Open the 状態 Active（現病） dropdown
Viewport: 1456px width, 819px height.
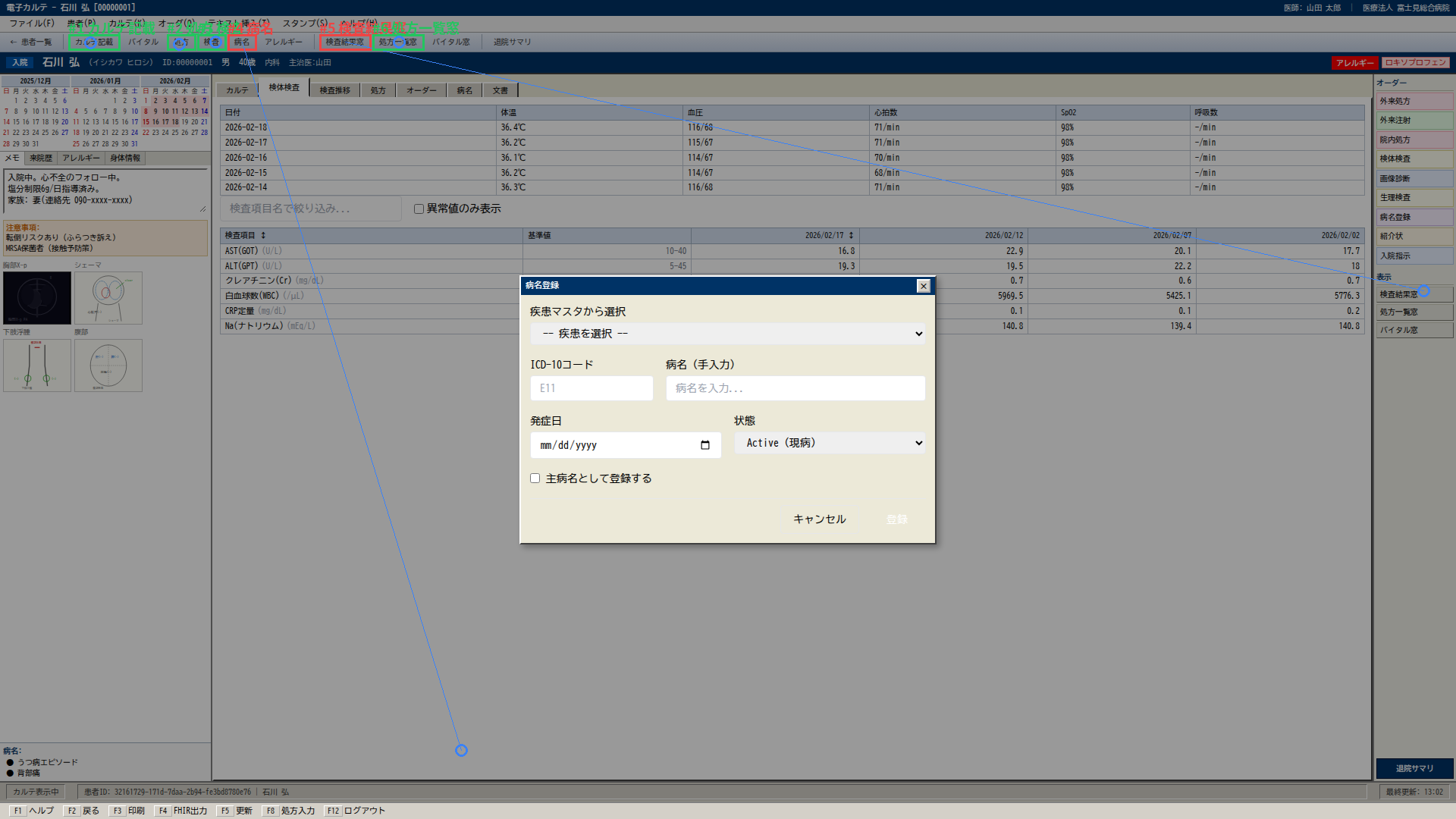[830, 443]
